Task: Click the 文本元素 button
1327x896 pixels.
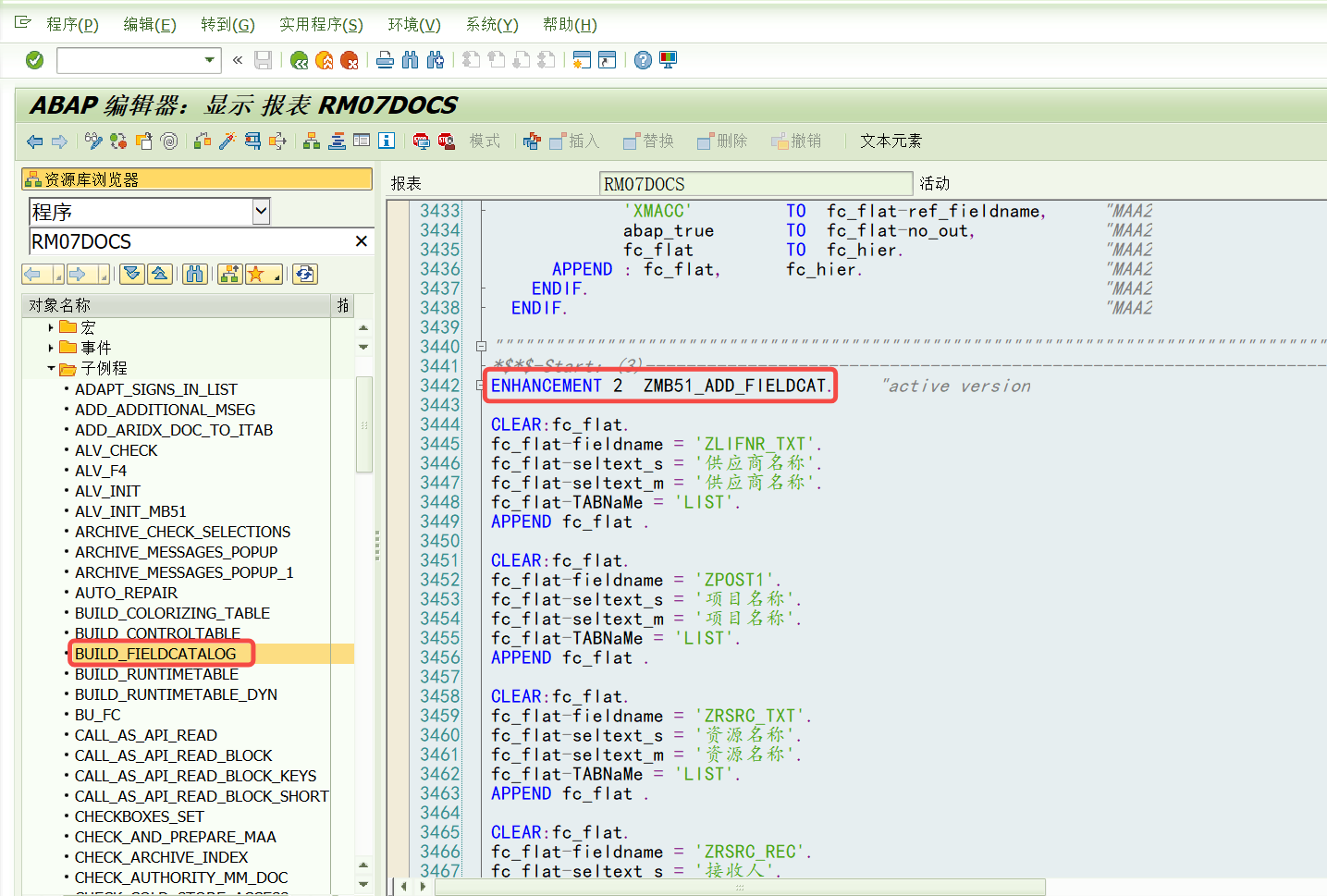Action: coord(890,141)
